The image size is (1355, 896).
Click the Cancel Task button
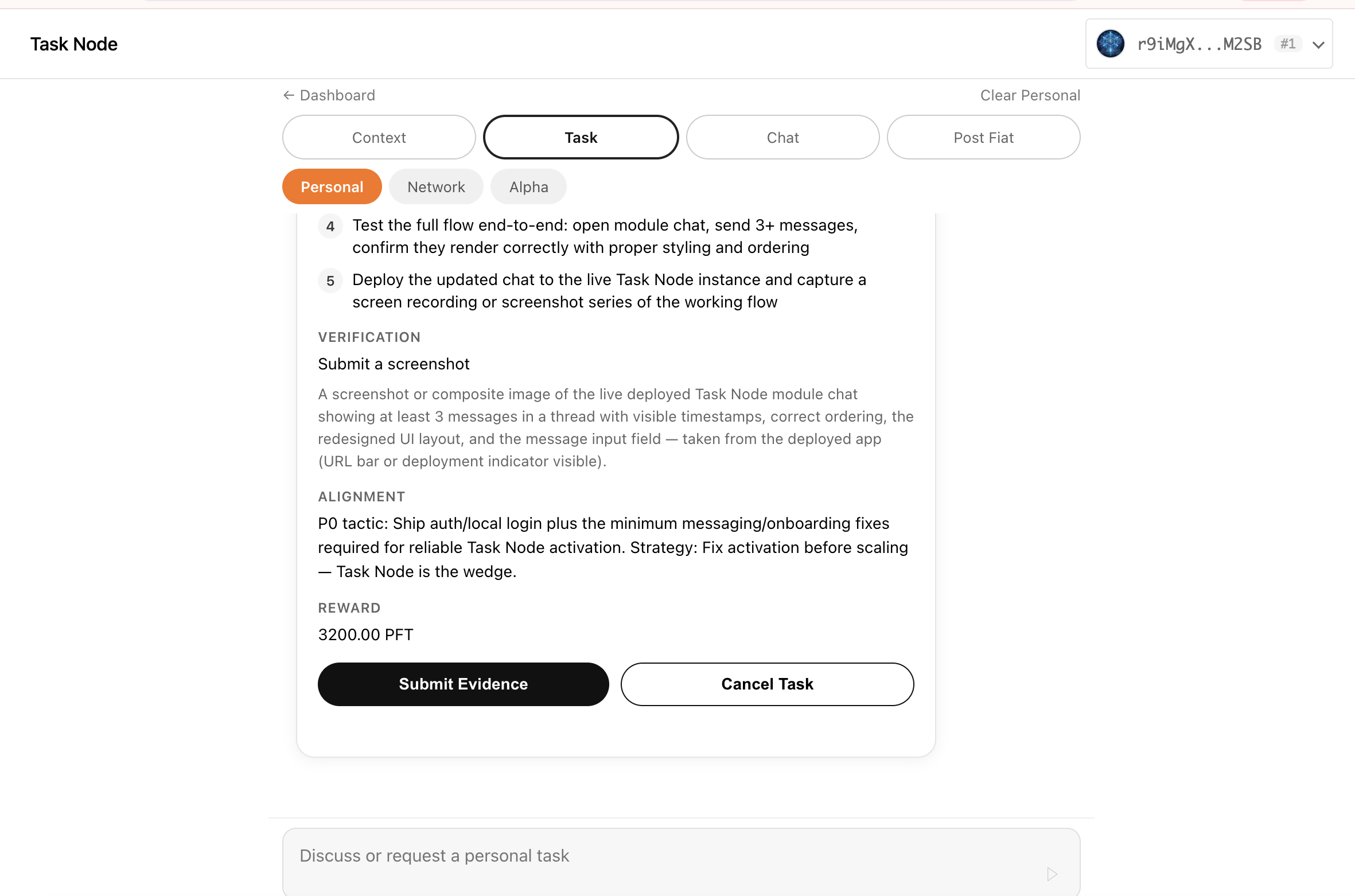pos(766,684)
